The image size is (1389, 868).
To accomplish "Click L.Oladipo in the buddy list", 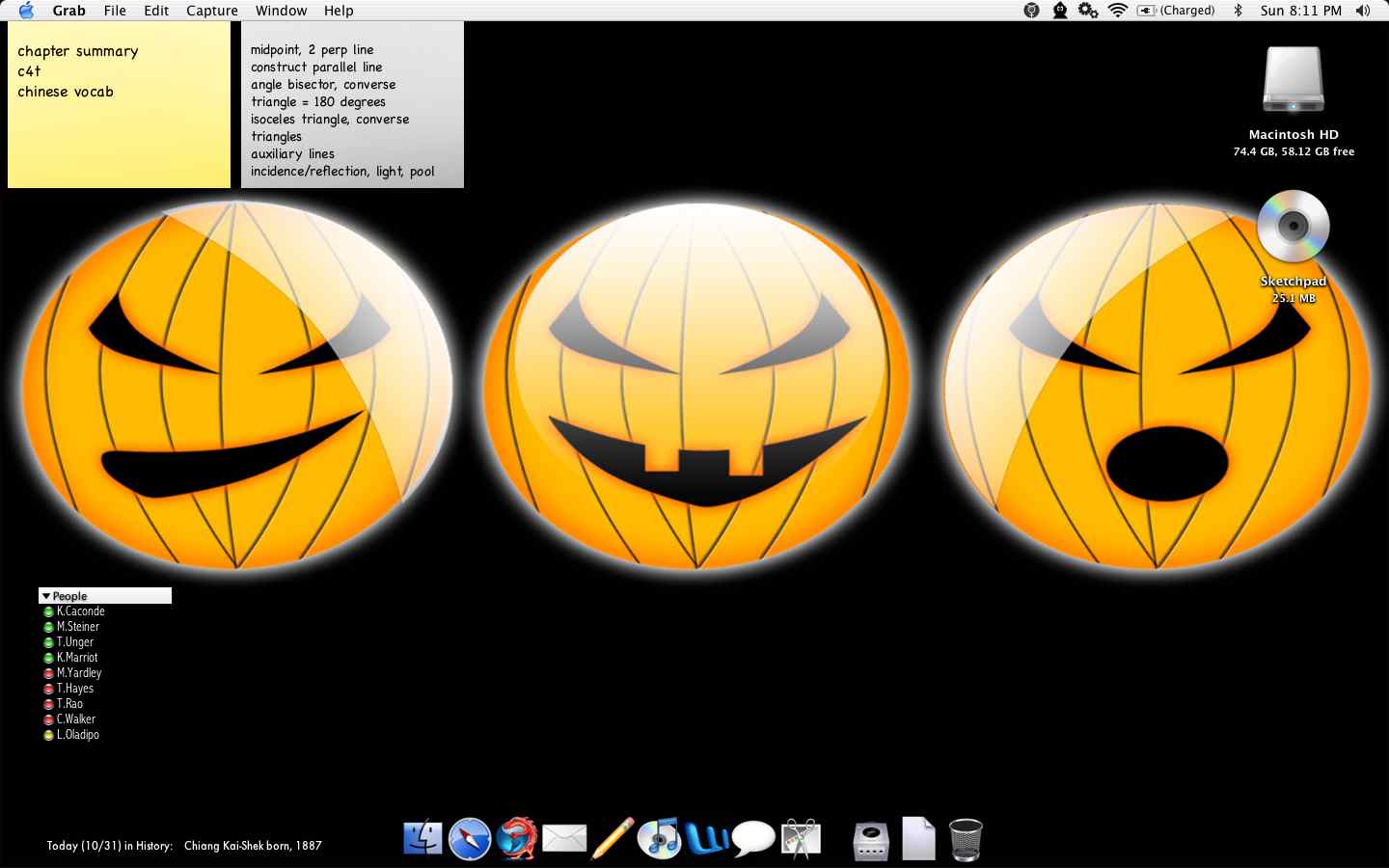I will tap(77, 735).
